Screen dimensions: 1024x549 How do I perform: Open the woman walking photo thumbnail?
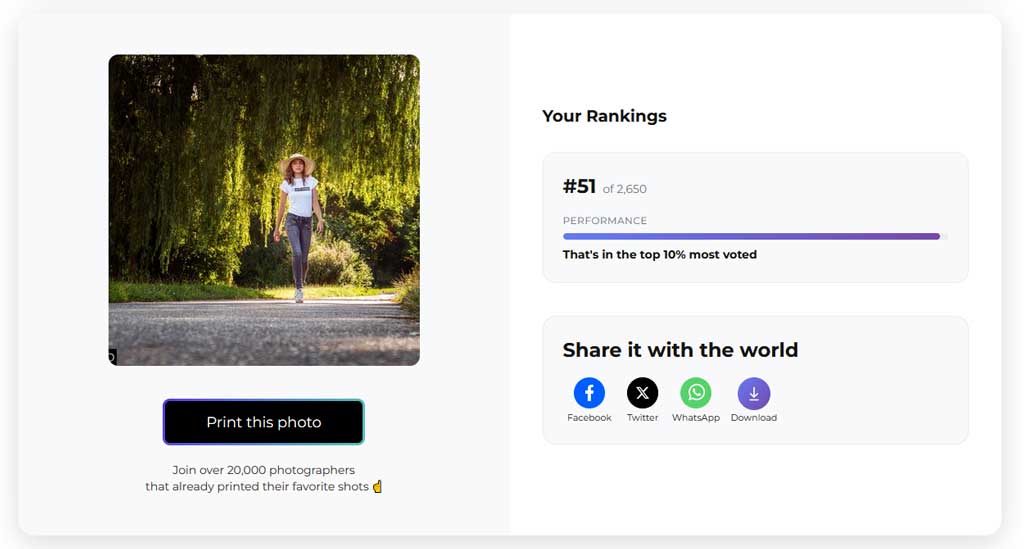coord(264,210)
